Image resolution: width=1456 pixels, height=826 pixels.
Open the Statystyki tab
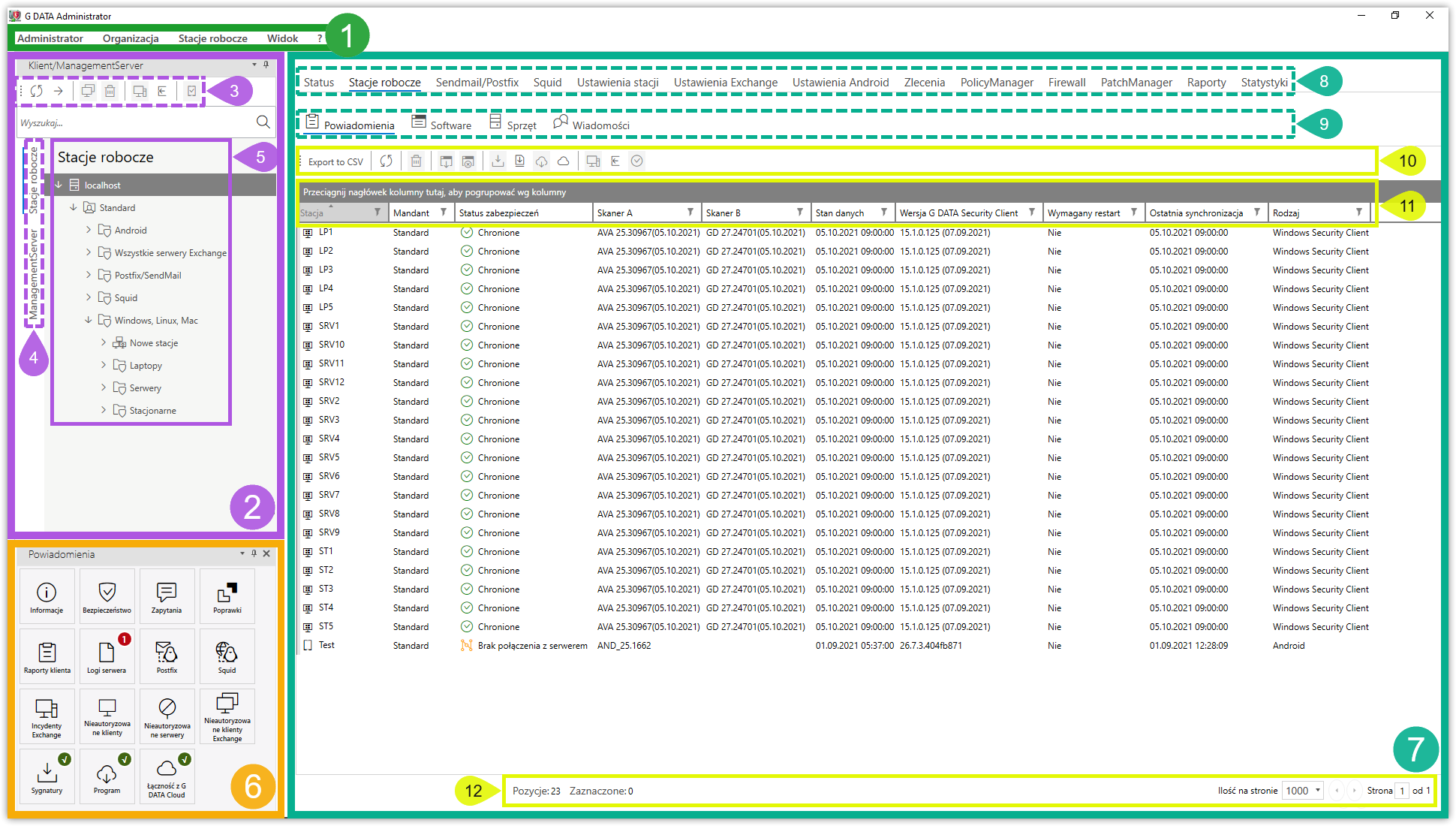[x=1264, y=83]
